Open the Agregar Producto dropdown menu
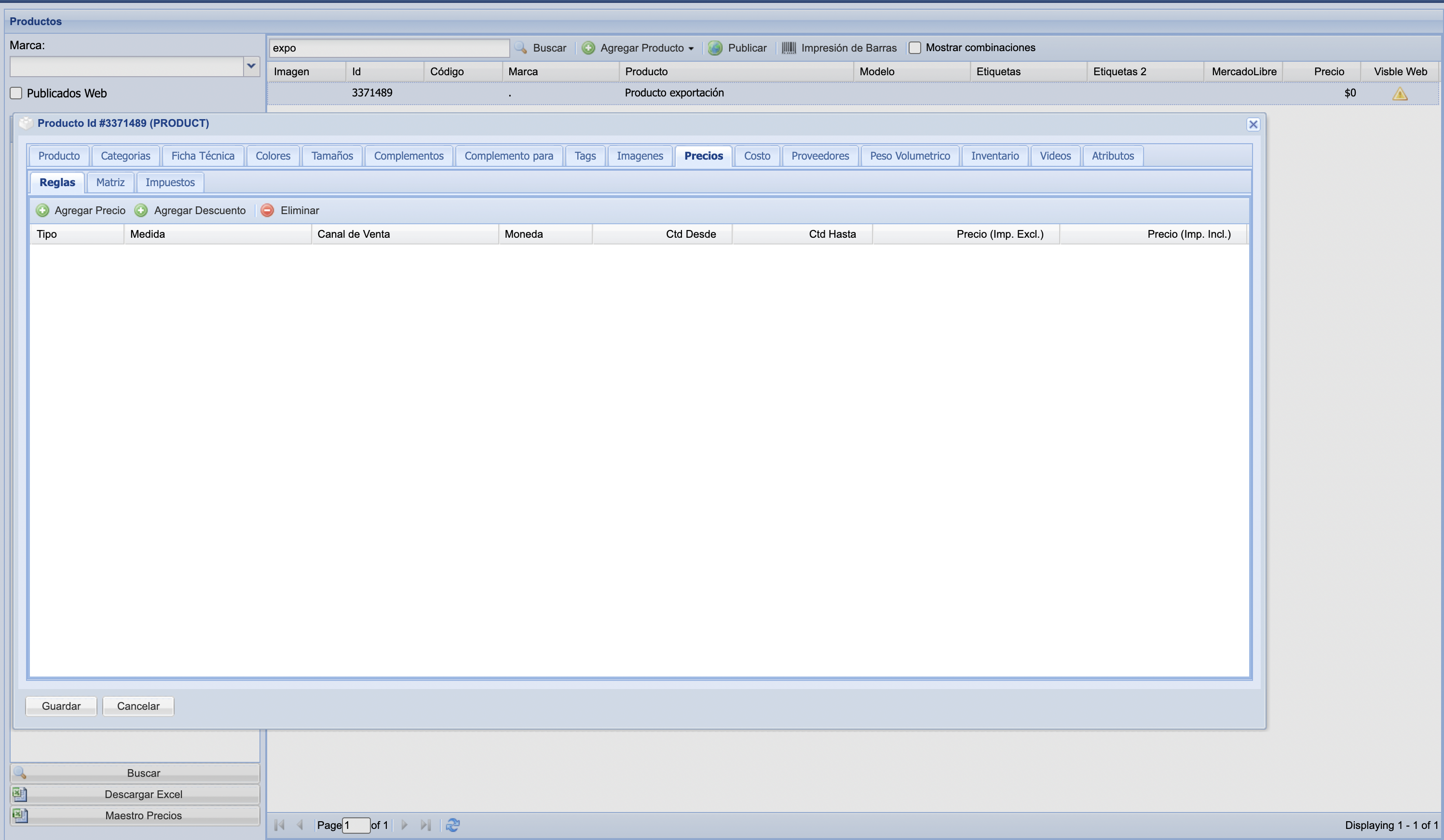This screenshot has width=1444, height=840. pyautogui.click(x=691, y=49)
